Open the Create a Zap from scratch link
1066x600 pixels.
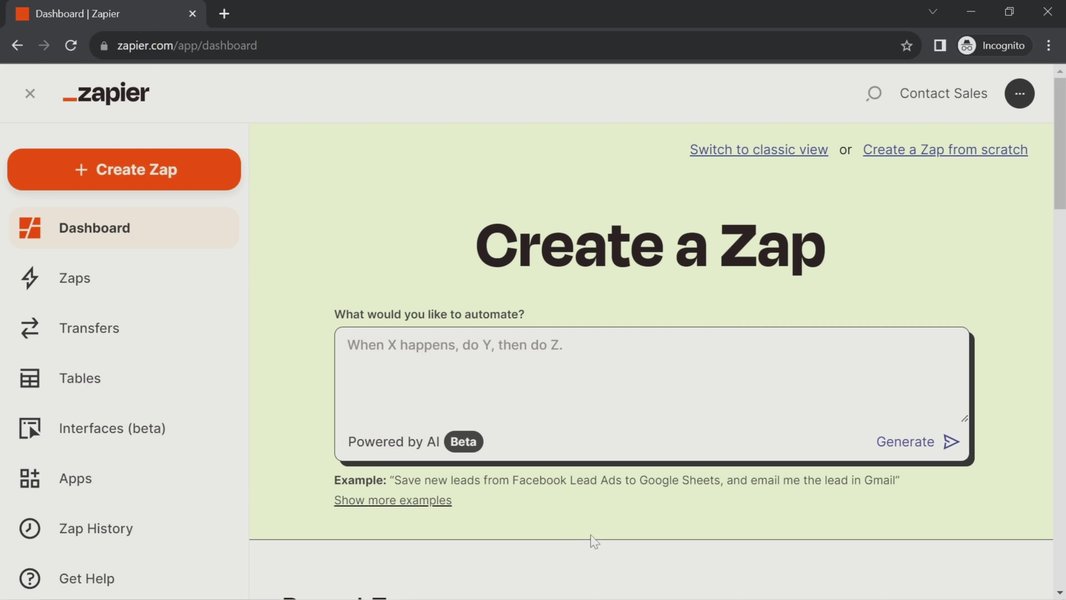tap(944, 149)
